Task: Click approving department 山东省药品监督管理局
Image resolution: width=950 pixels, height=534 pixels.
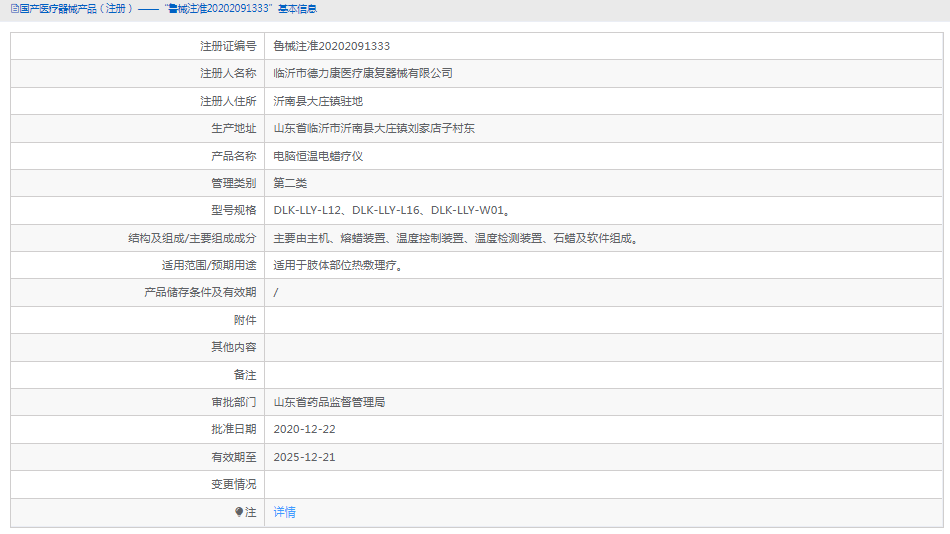Action: click(329, 402)
